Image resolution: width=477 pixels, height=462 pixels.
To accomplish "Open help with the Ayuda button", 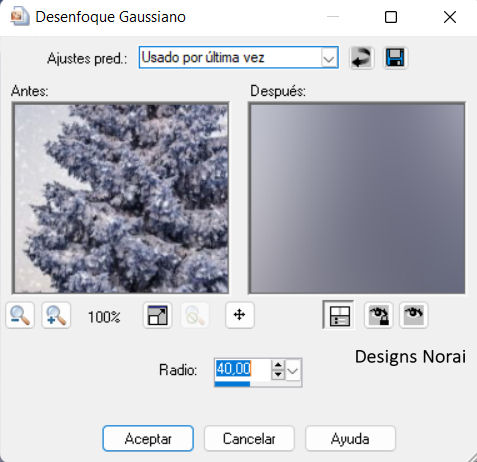I will click(x=350, y=438).
